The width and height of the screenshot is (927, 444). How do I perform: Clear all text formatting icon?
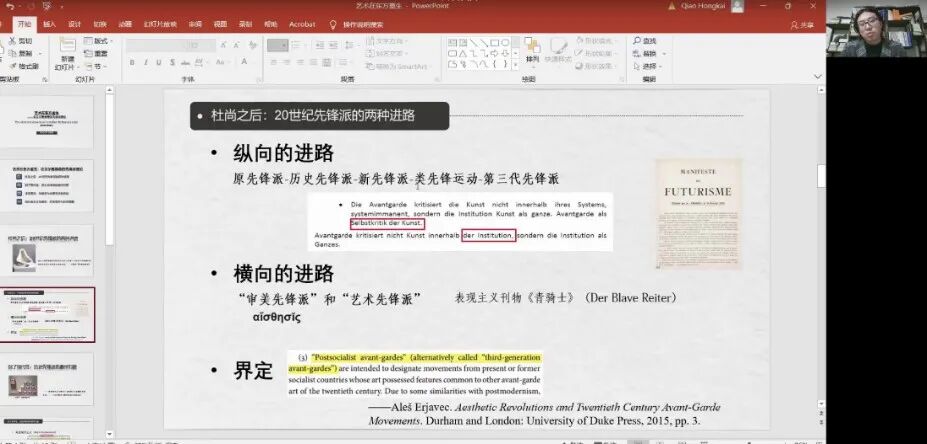[253, 45]
